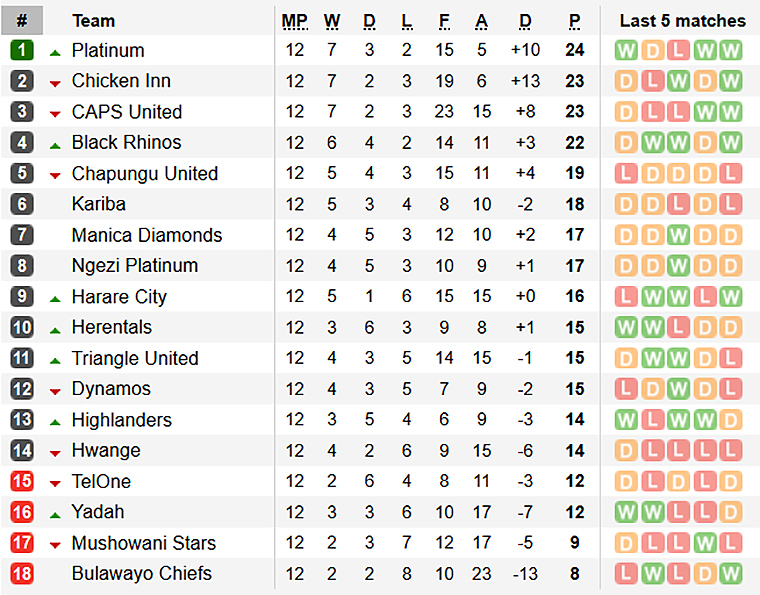Select Chapungu United's first L result badge
Image resolution: width=760 pixels, height=595 pixels.
tap(626, 173)
